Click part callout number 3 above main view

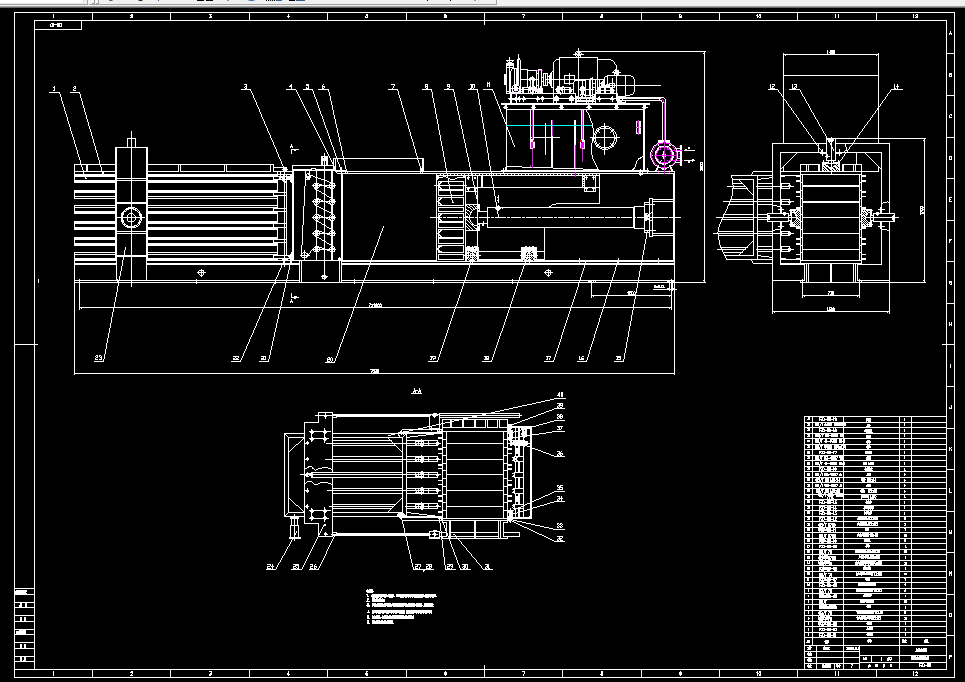tap(246, 87)
